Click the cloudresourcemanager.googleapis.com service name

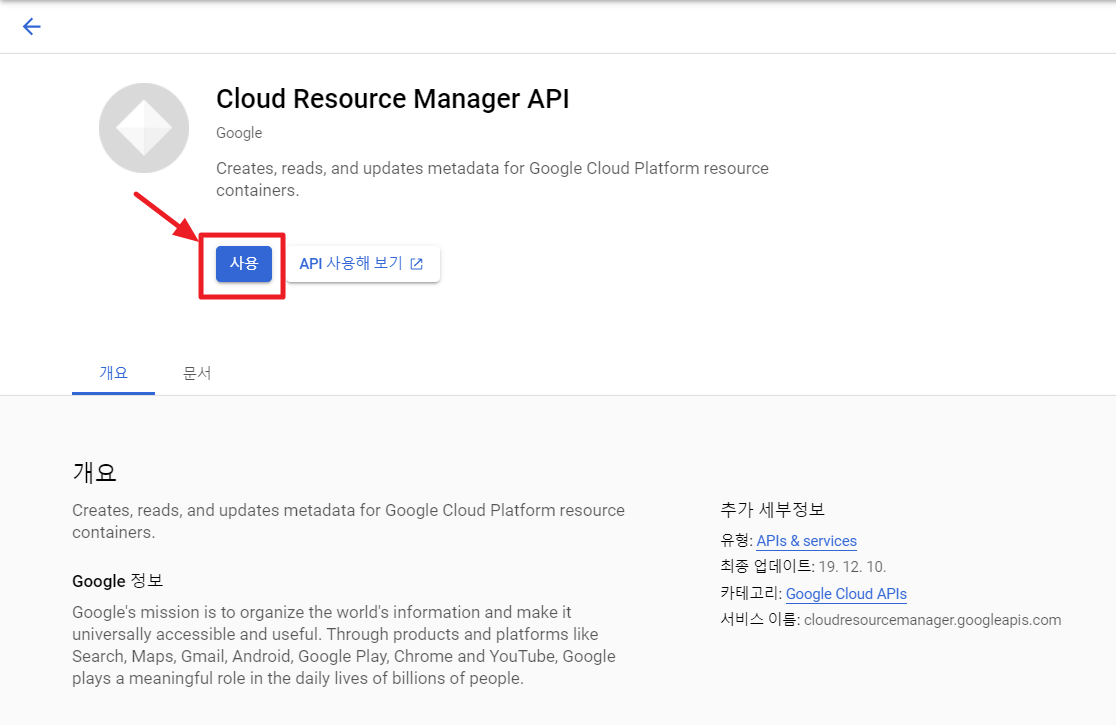[x=932, y=619]
